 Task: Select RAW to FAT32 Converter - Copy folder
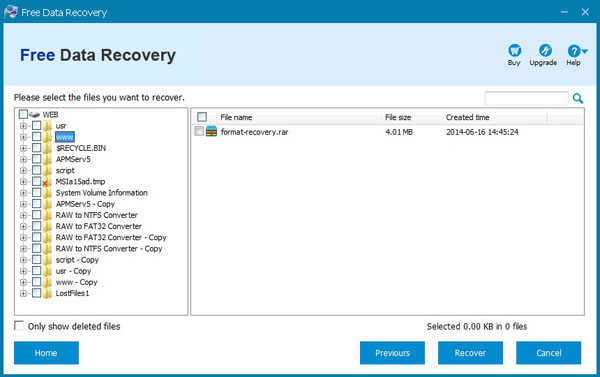[111, 238]
